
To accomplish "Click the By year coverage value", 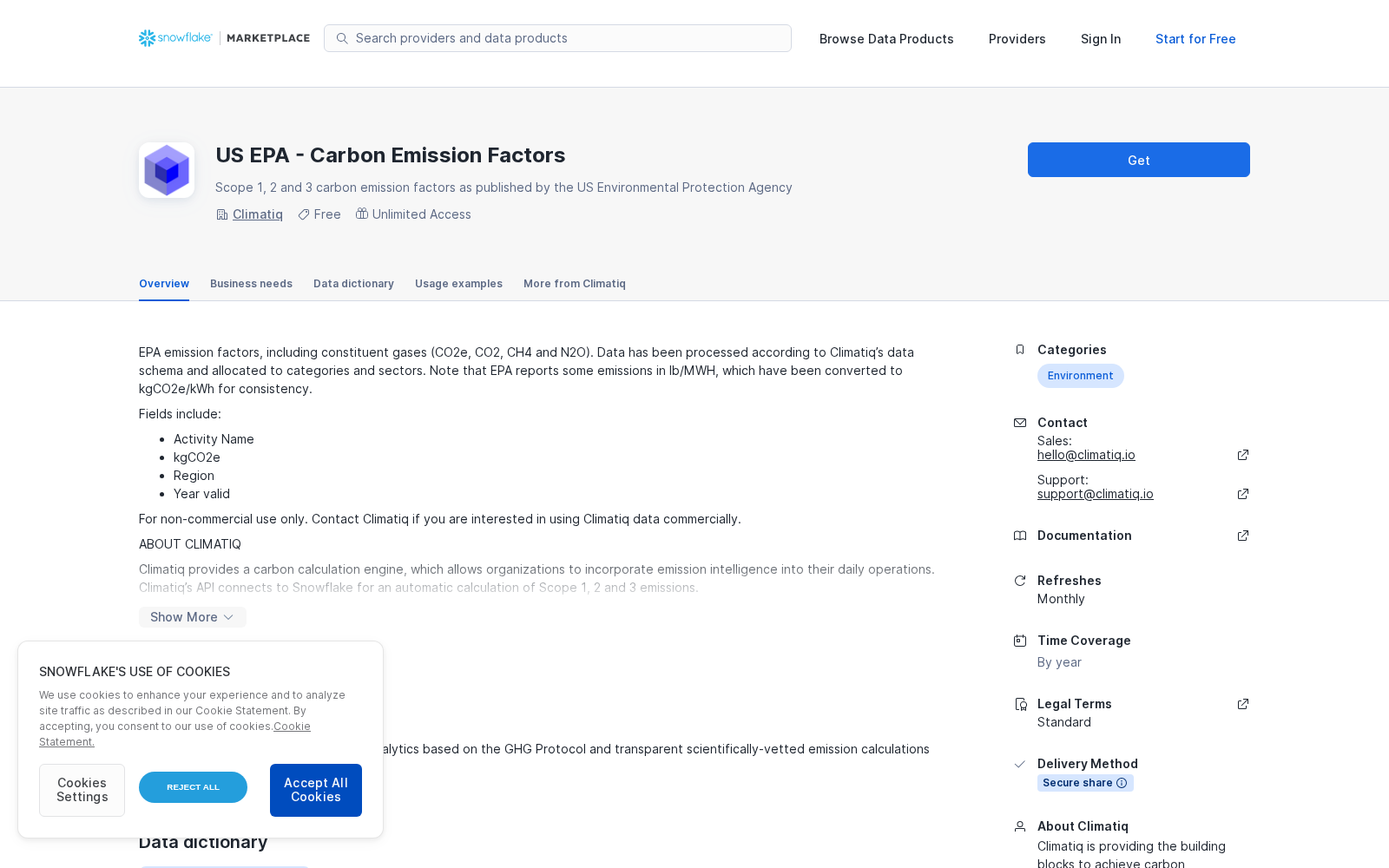I will point(1059,662).
